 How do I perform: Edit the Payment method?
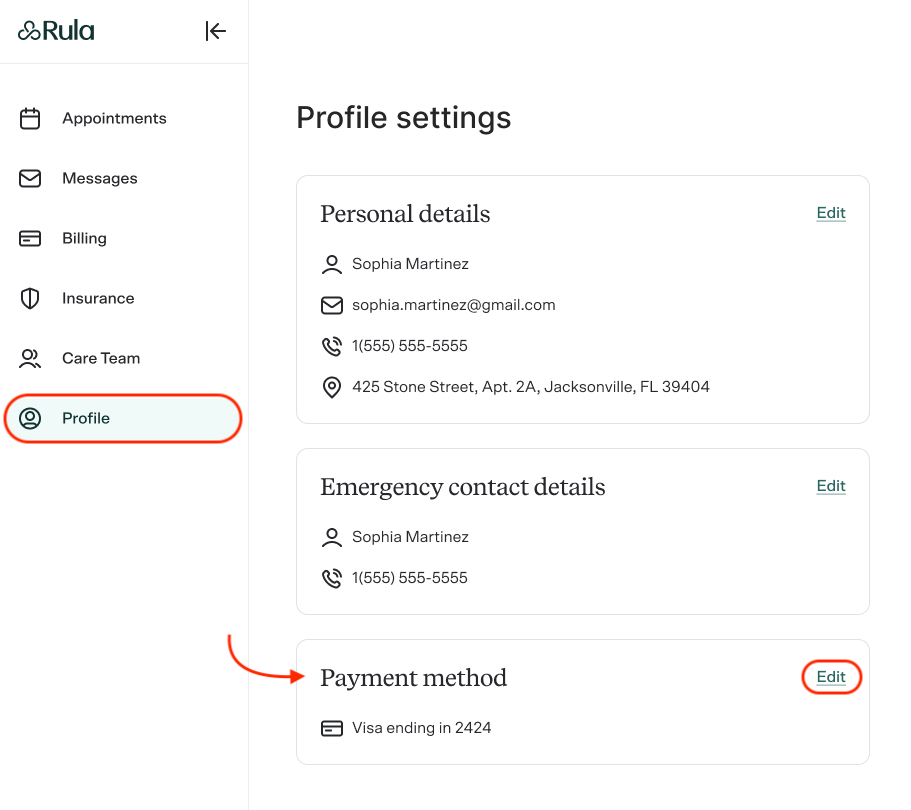(831, 677)
